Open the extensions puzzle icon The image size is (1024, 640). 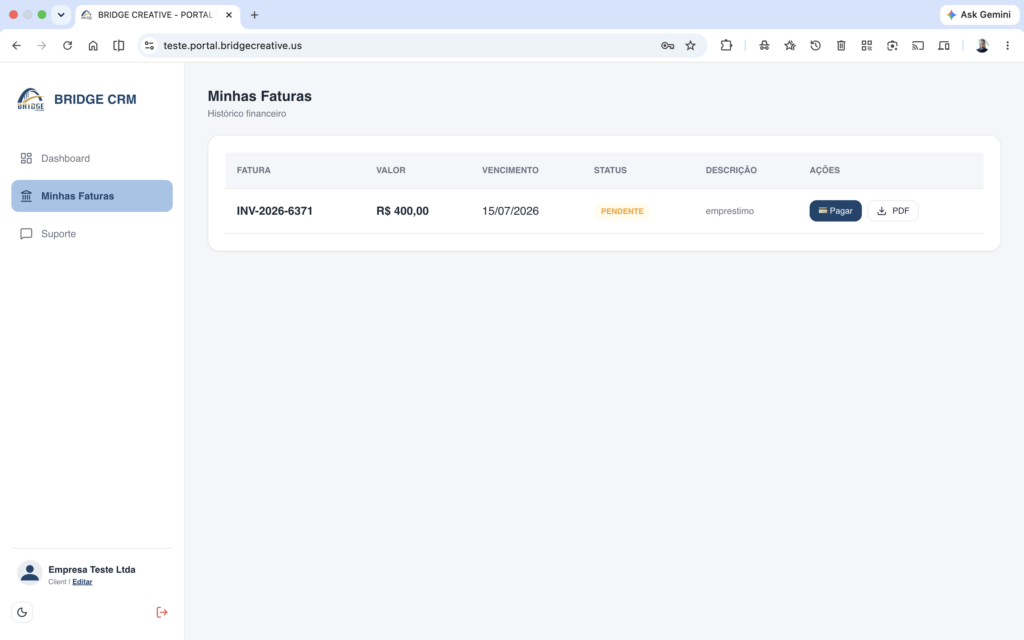[726, 46]
